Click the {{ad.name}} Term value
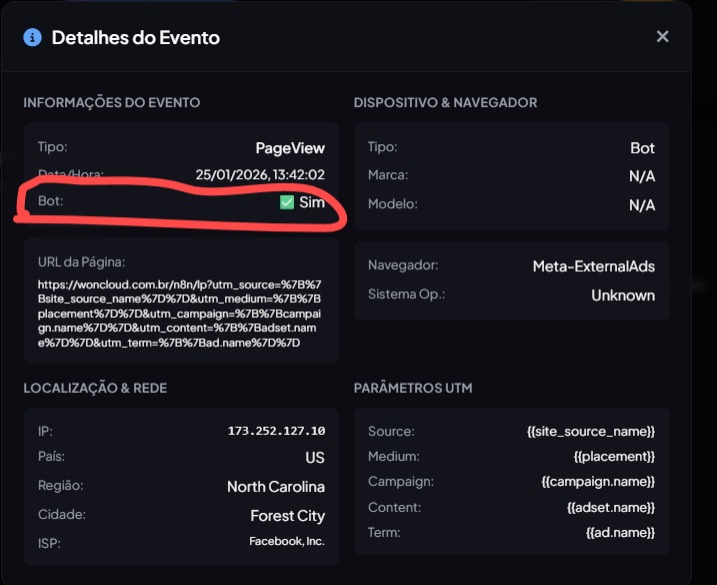This screenshot has width=717, height=585. (621, 534)
